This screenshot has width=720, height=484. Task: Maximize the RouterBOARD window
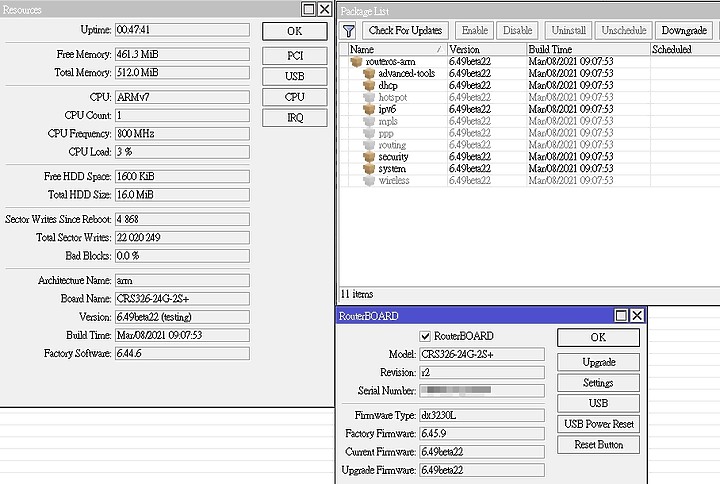tap(621, 315)
